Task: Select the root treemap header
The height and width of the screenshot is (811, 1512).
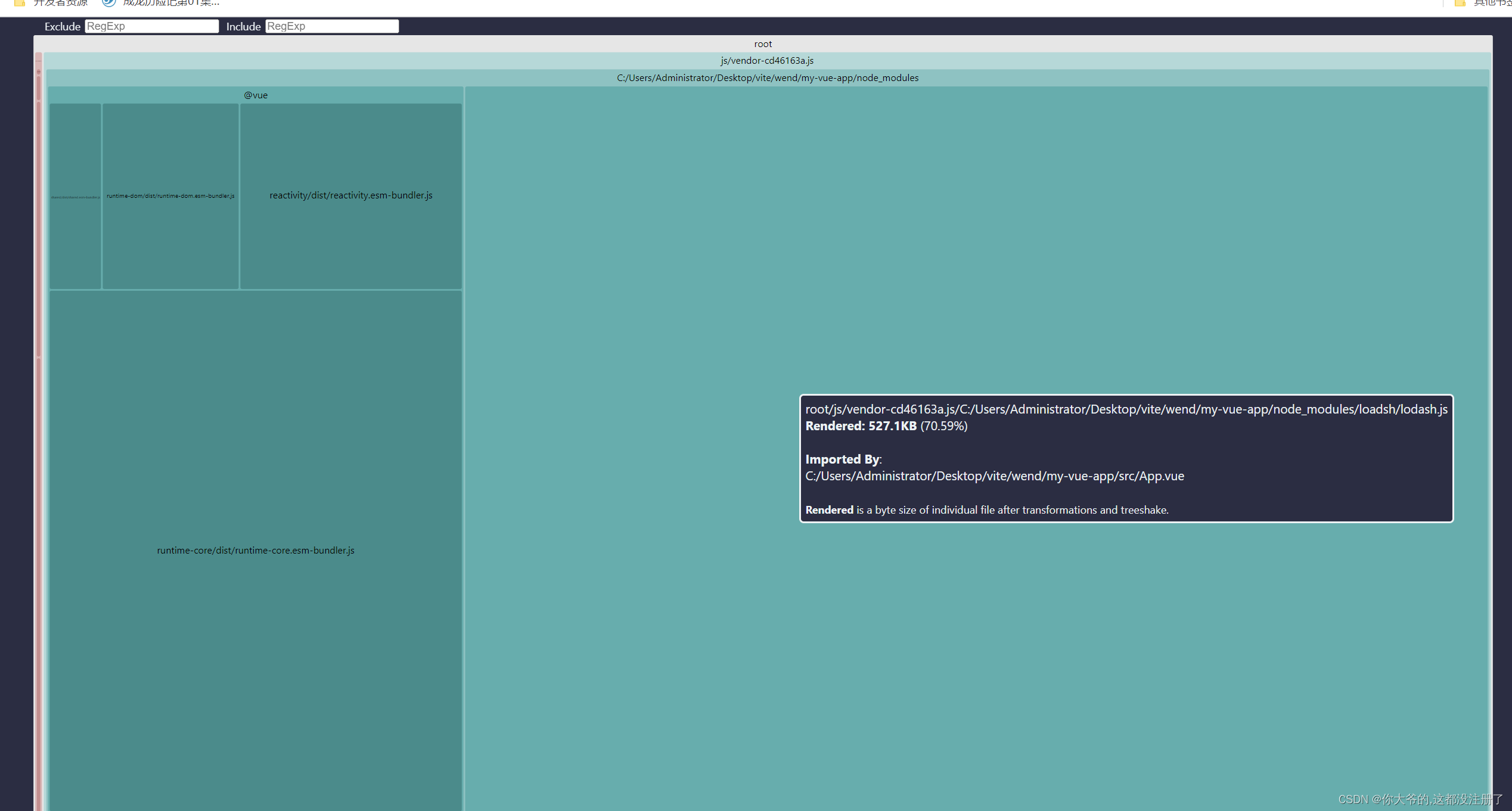Action: tap(762, 44)
